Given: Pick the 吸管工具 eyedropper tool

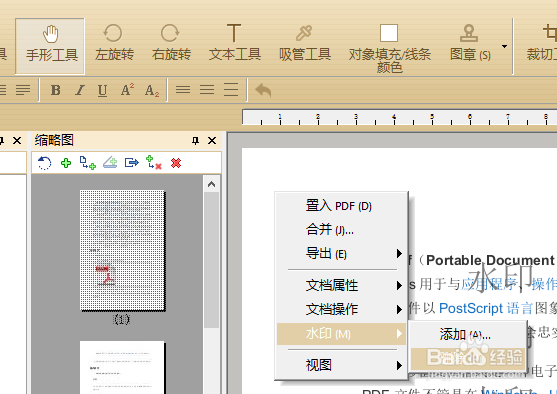Looking at the screenshot, I should 305,43.
